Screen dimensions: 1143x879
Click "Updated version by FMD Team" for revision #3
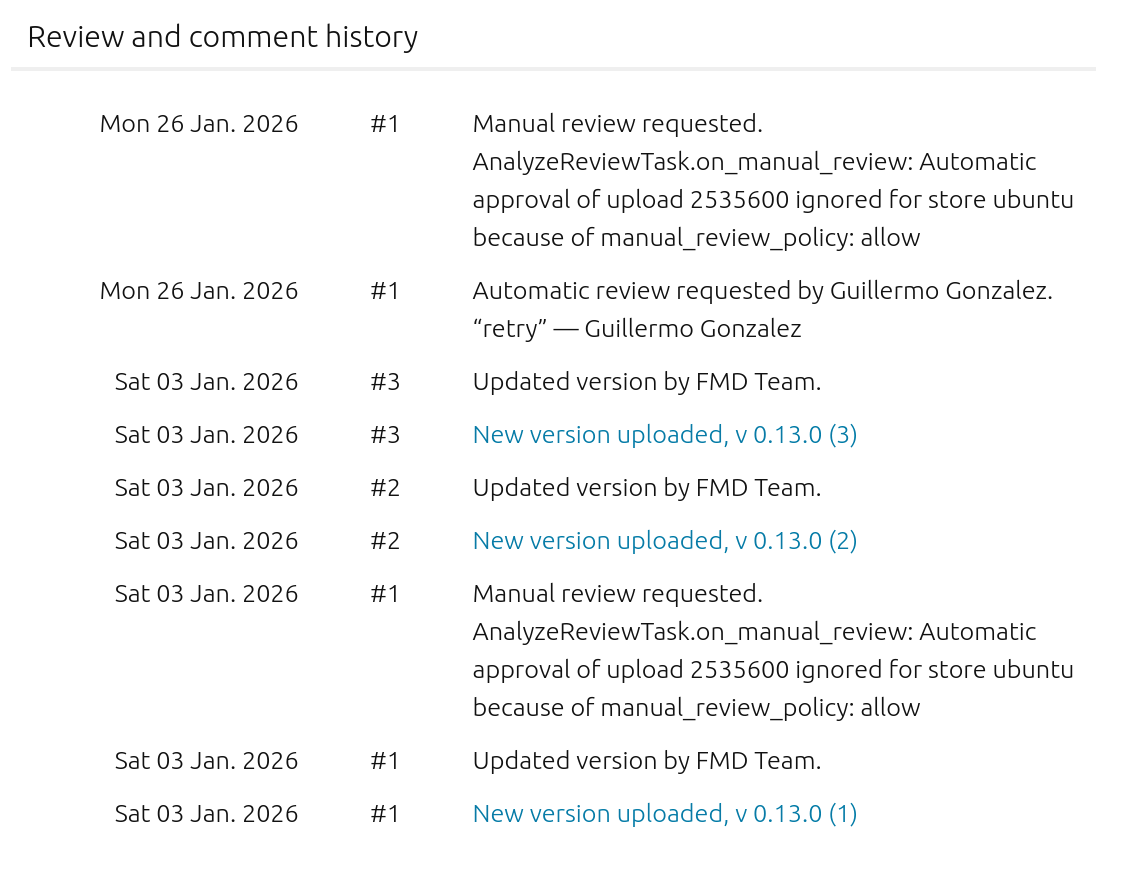point(646,382)
